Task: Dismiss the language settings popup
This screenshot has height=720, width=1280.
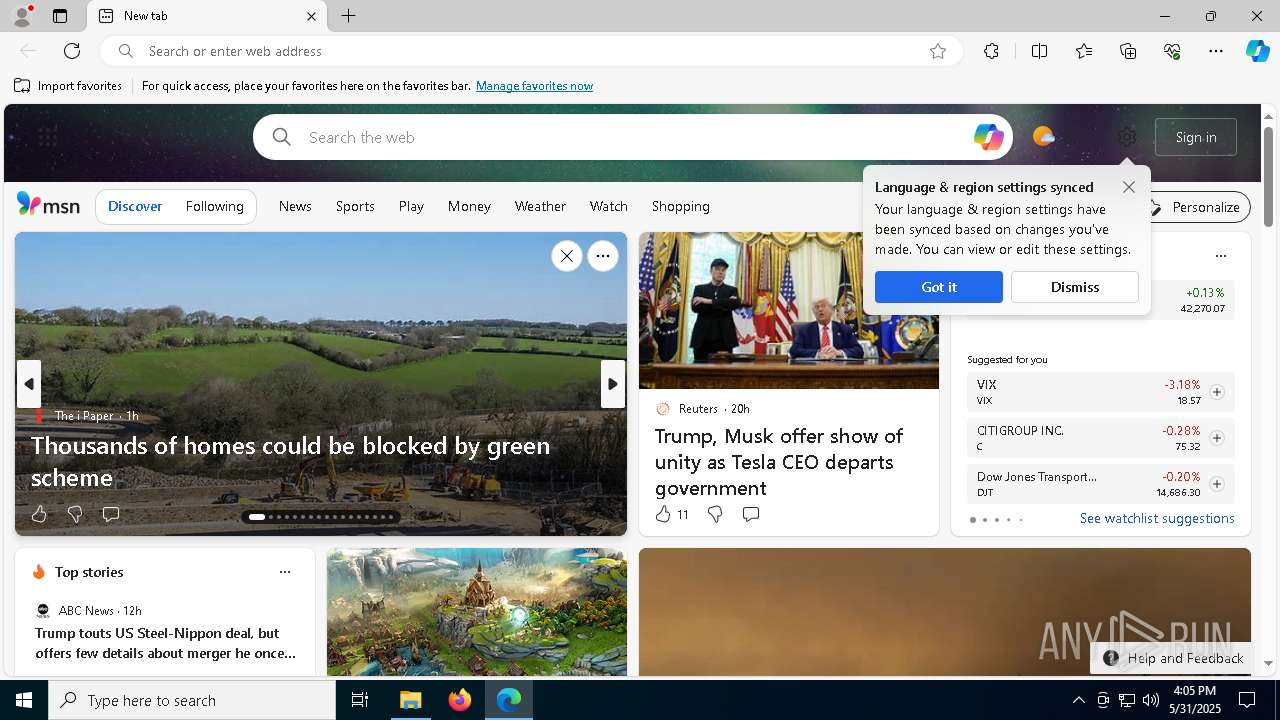Action: coord(1074,287)
